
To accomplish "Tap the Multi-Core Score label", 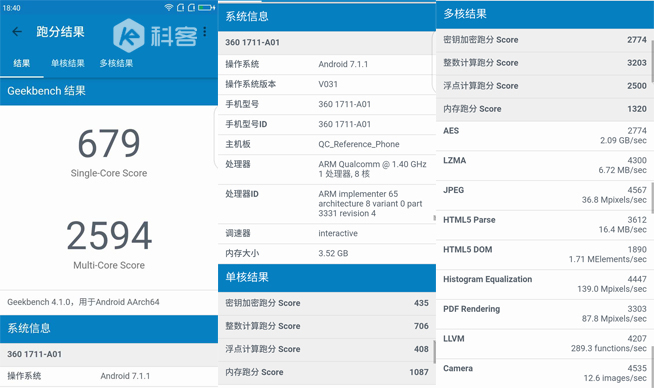I will (109, 265).
